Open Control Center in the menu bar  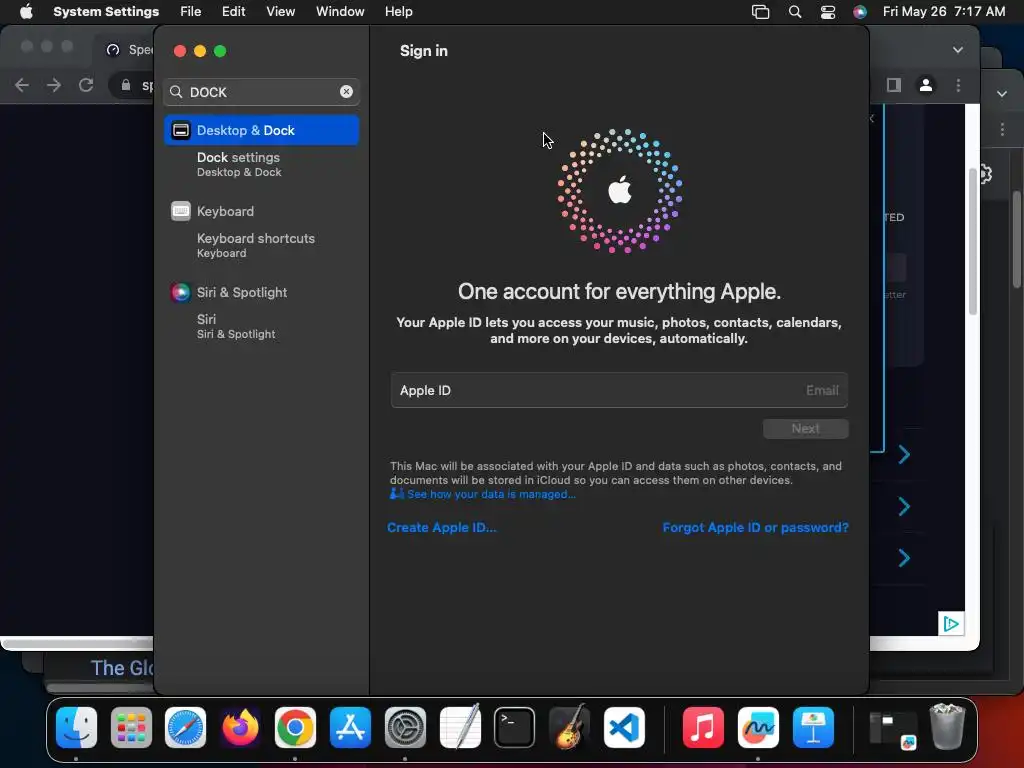tap(828, 12)
